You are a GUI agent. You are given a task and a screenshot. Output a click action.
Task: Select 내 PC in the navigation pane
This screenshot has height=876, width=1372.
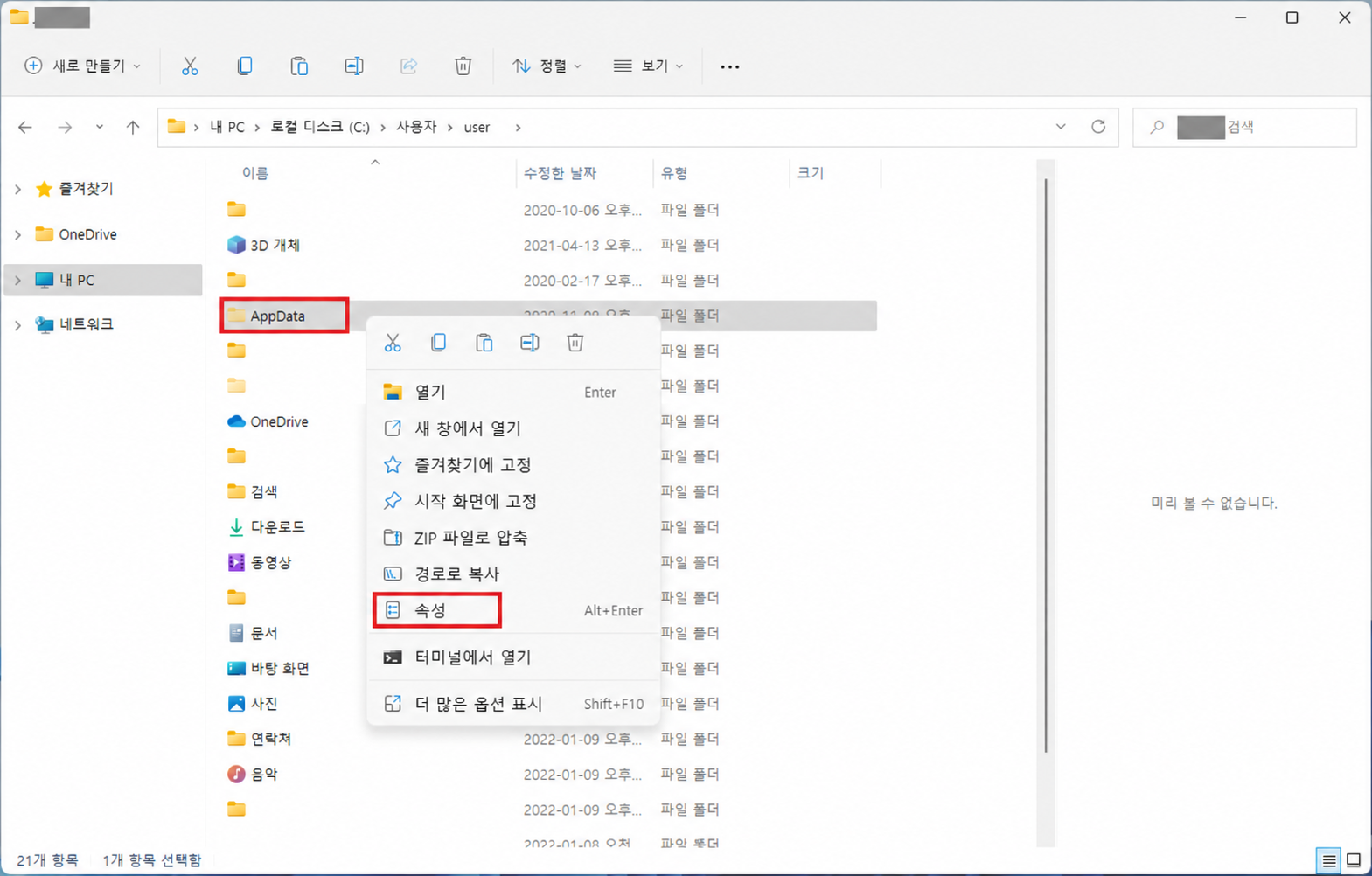click(103, 280)
